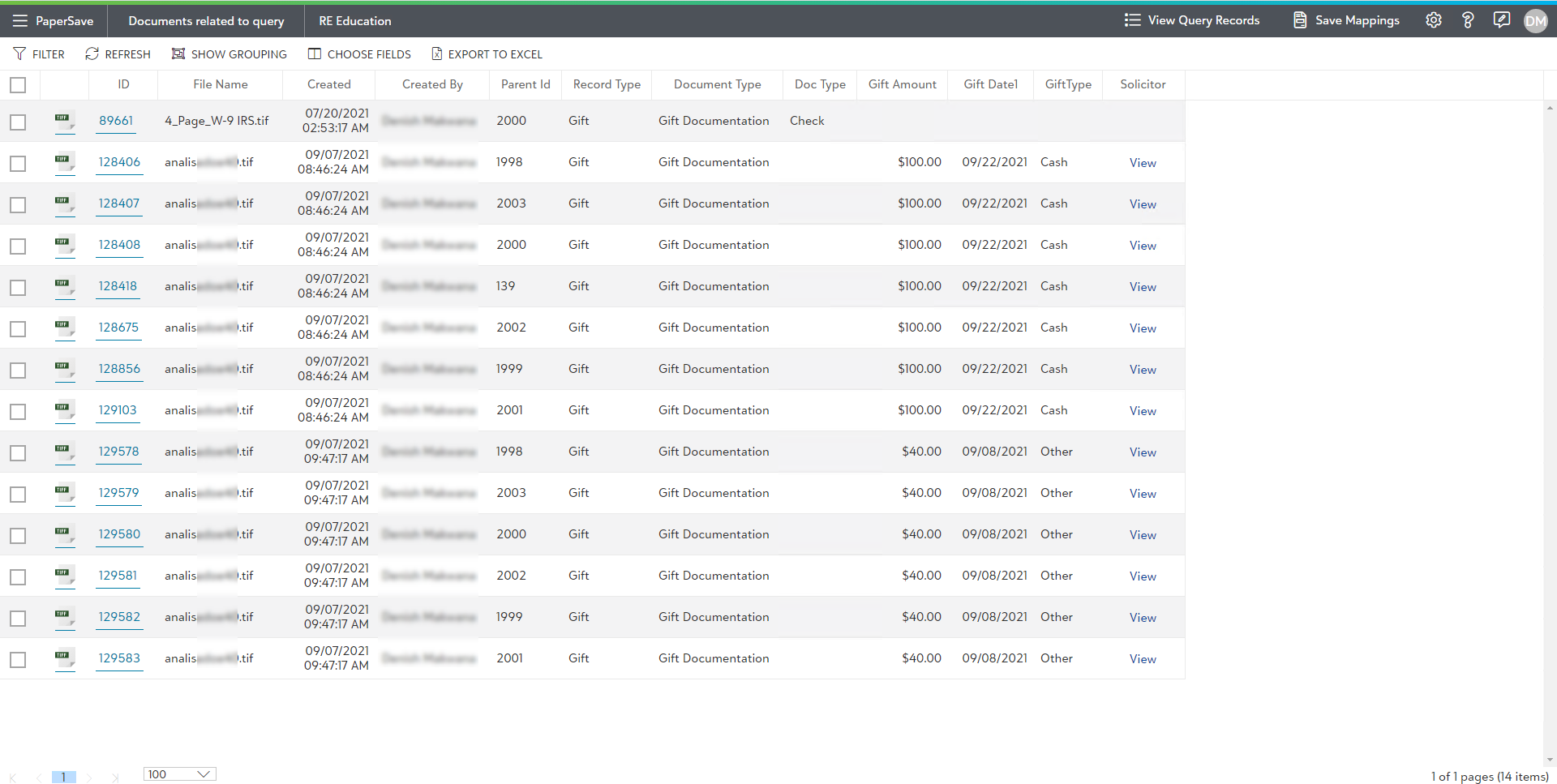The width and height of the screenshot is (1557, 784).
Task: Click View Query Records button
Action: 1191,20
